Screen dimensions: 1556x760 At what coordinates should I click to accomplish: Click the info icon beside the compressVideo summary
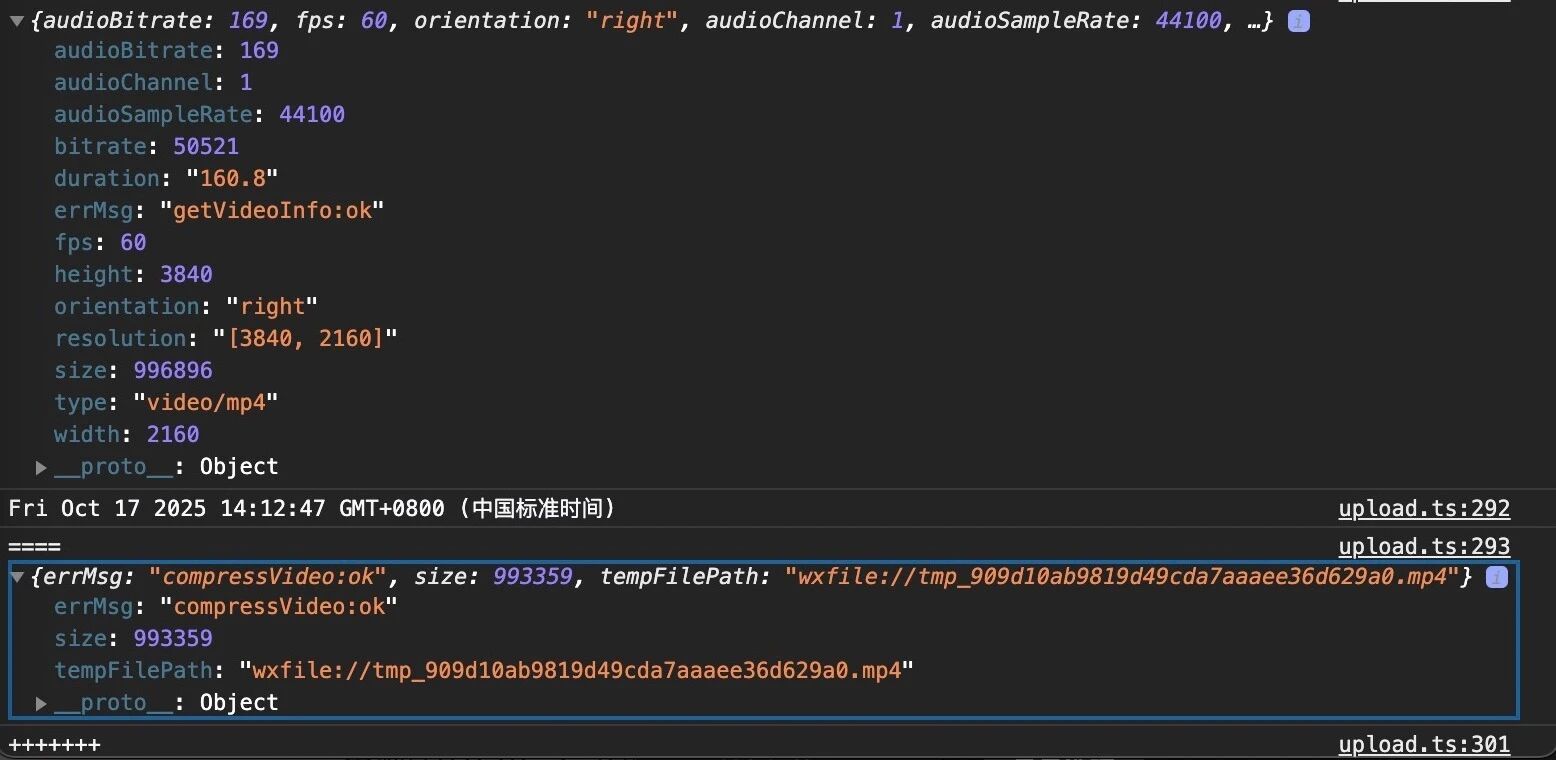(1496, 577)
